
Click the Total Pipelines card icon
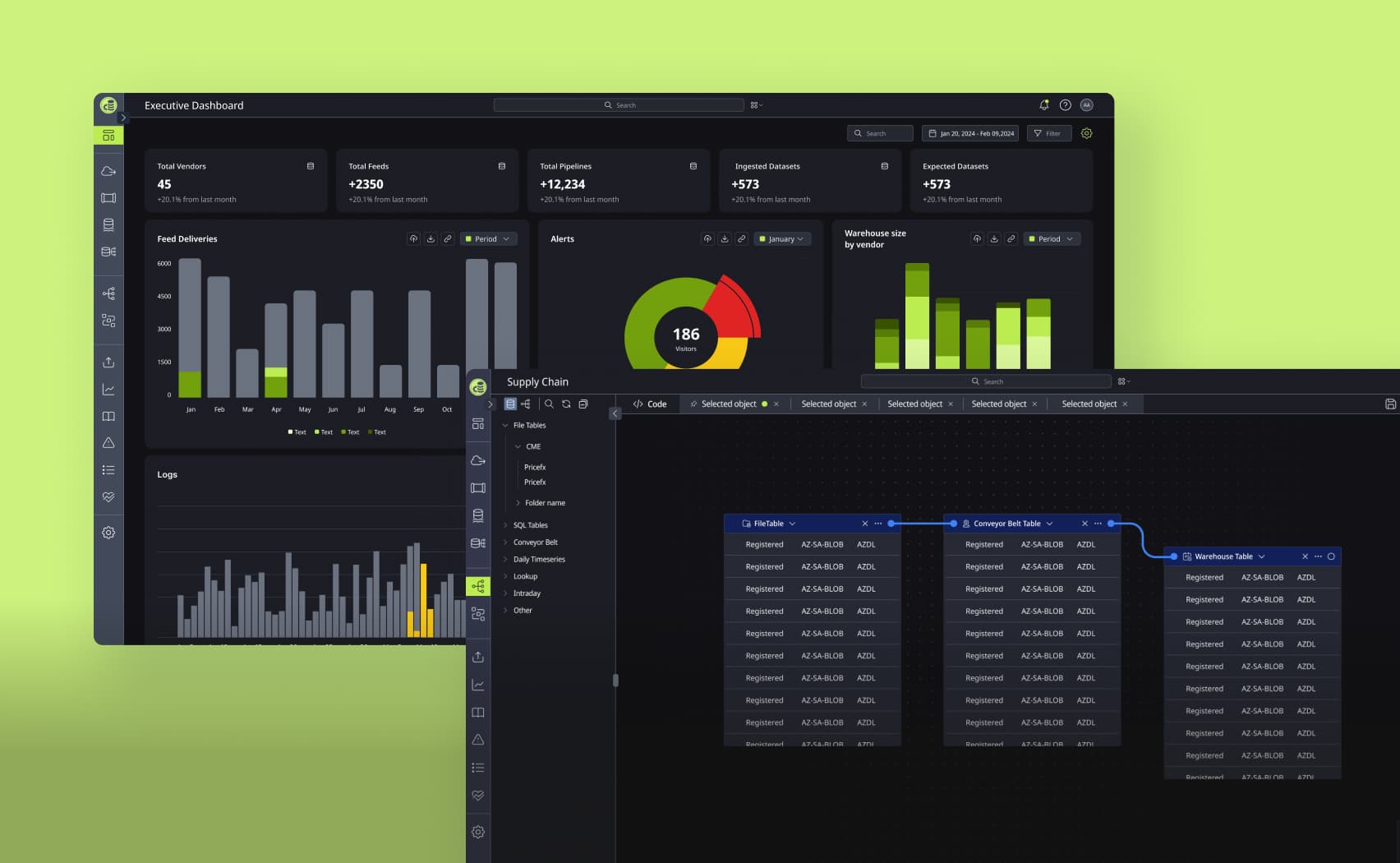tap(693, 166)
